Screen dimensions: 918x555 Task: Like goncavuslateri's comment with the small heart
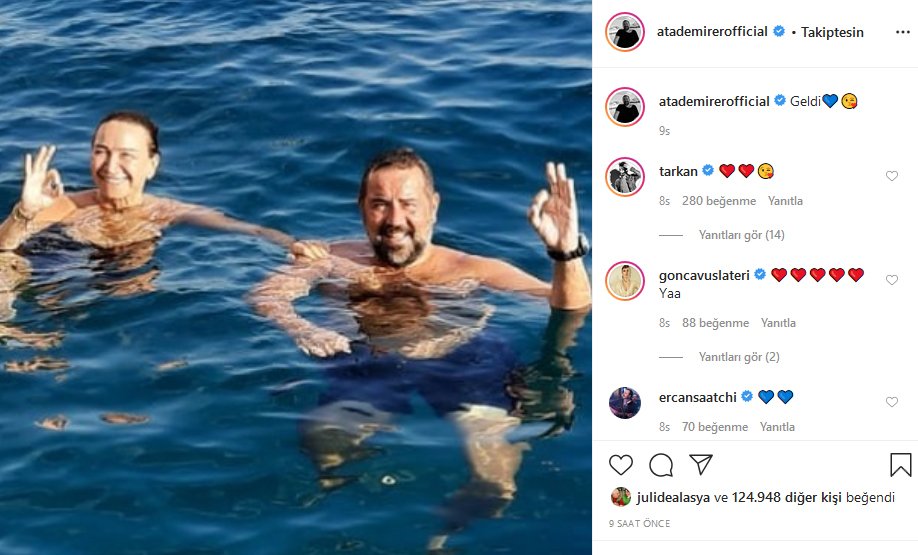pos(892,280)
